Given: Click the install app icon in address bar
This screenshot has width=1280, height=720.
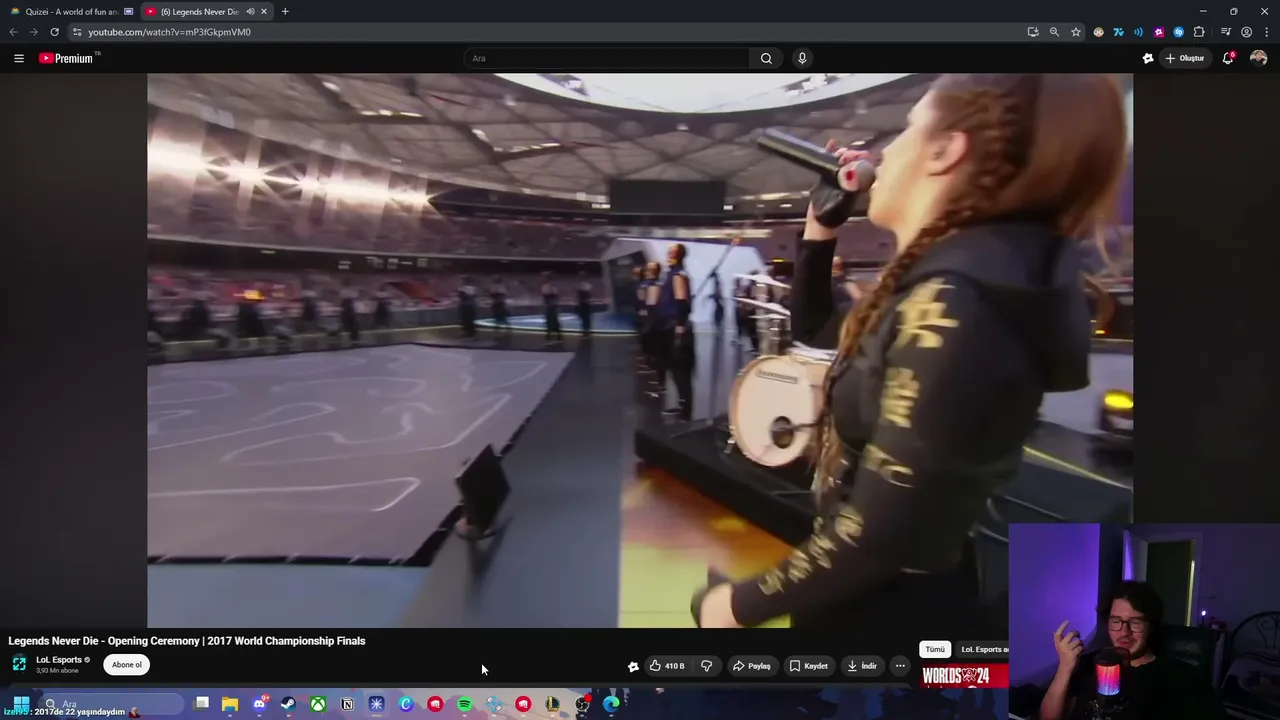Looking at the screenshot, I should (1033, 32).
